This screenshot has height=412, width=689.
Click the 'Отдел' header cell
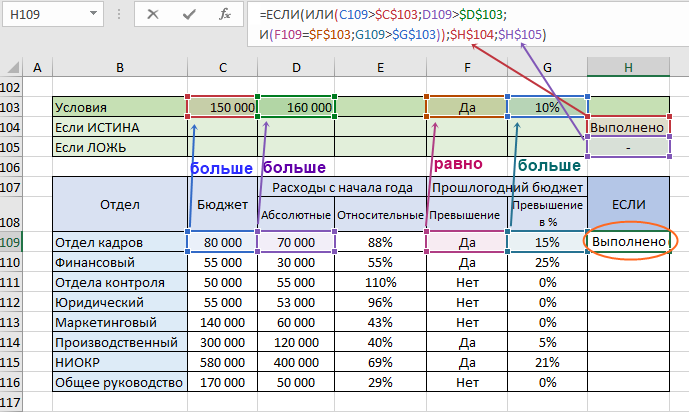tap(120, 204)
